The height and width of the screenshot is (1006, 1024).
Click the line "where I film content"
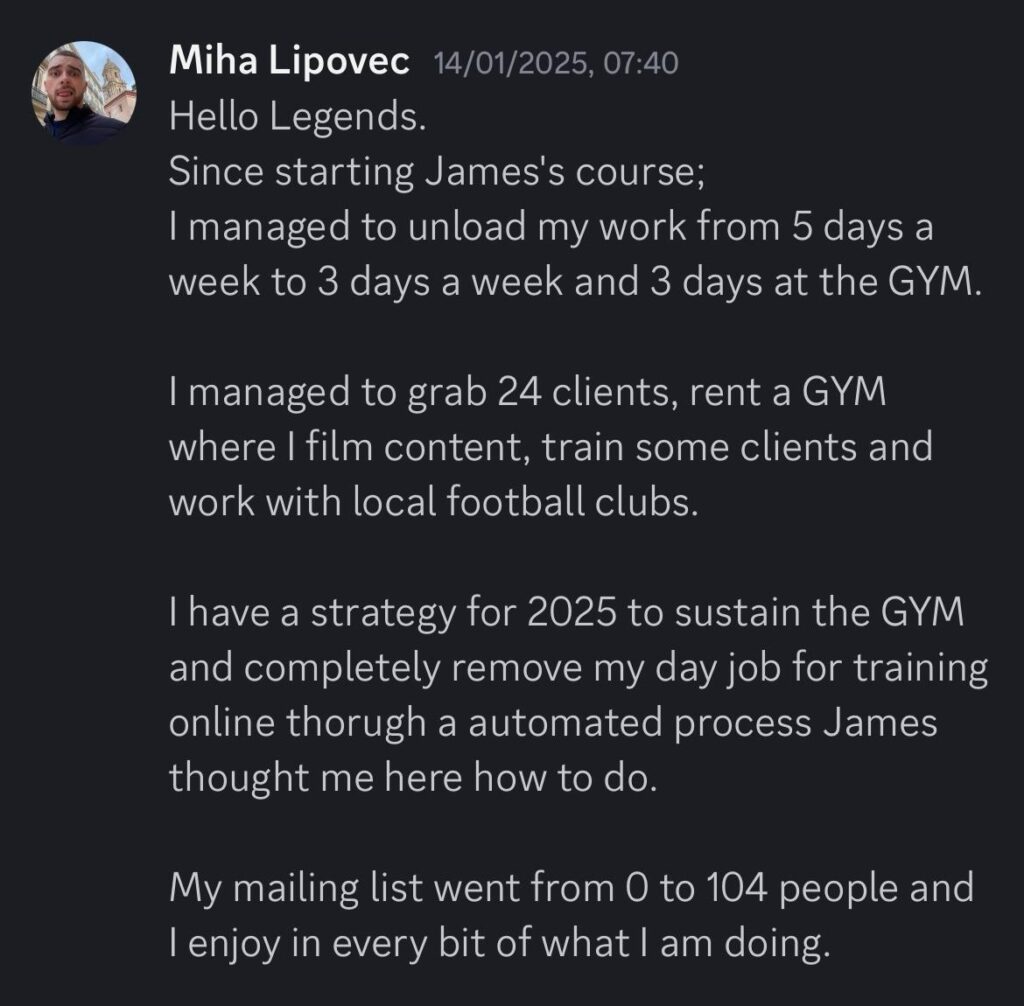tap(550, 446)
